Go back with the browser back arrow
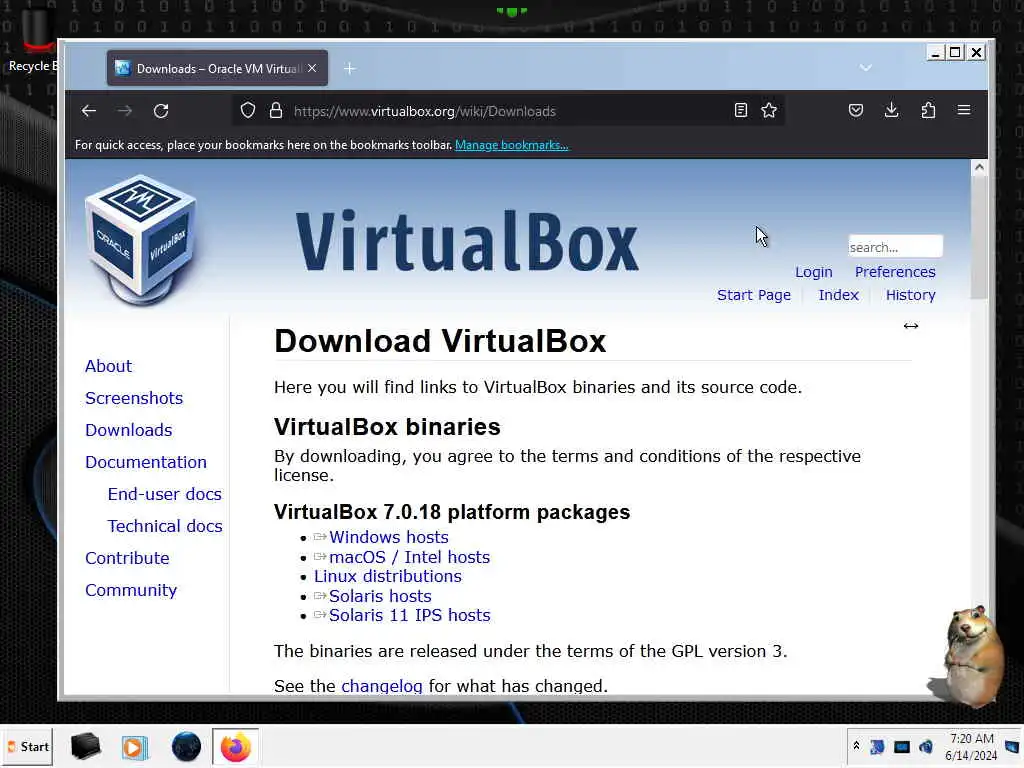This screenshot has height=768, width=1024. [89, 110]
